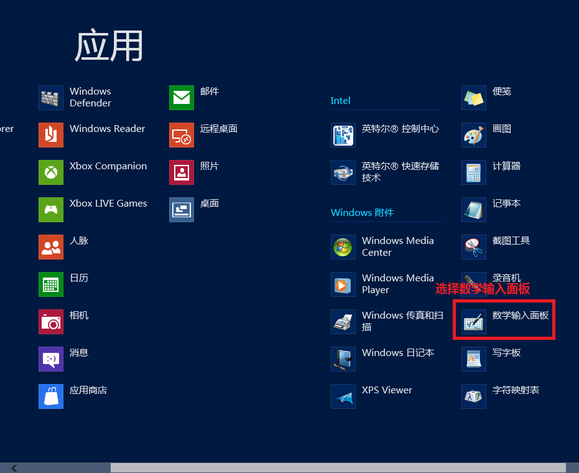579x473 pixels.
Task: Click the 数学输入面板 label text
Action: coord(520,315)
